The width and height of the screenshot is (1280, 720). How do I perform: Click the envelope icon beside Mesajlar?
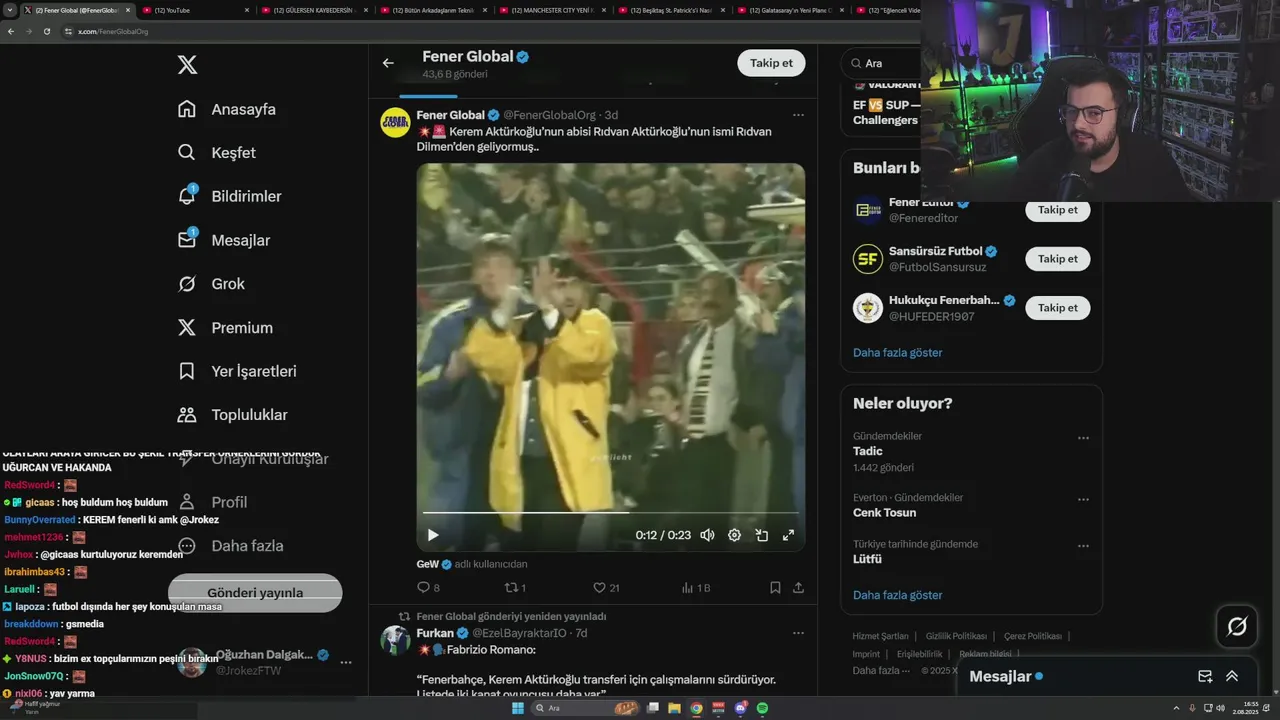click(x=187, y=240)
